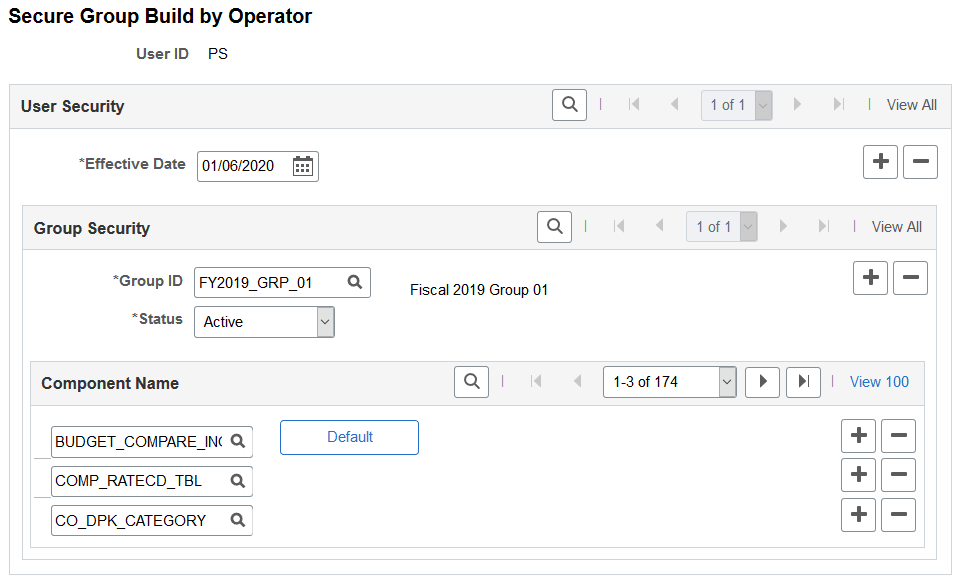Open the Group ID lookup magnifier
This screenshot has height=586, width=963.
click(x=355, y=282)
